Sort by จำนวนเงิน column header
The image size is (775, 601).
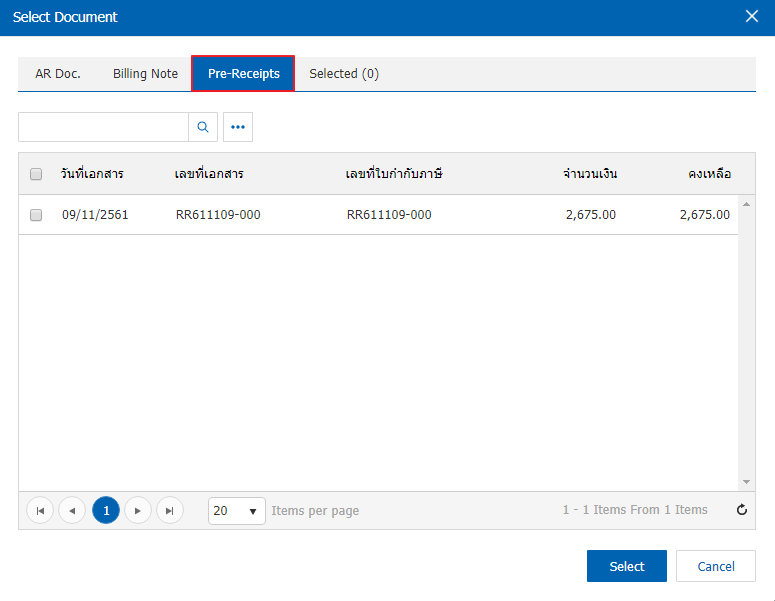[x=590, y=174]
